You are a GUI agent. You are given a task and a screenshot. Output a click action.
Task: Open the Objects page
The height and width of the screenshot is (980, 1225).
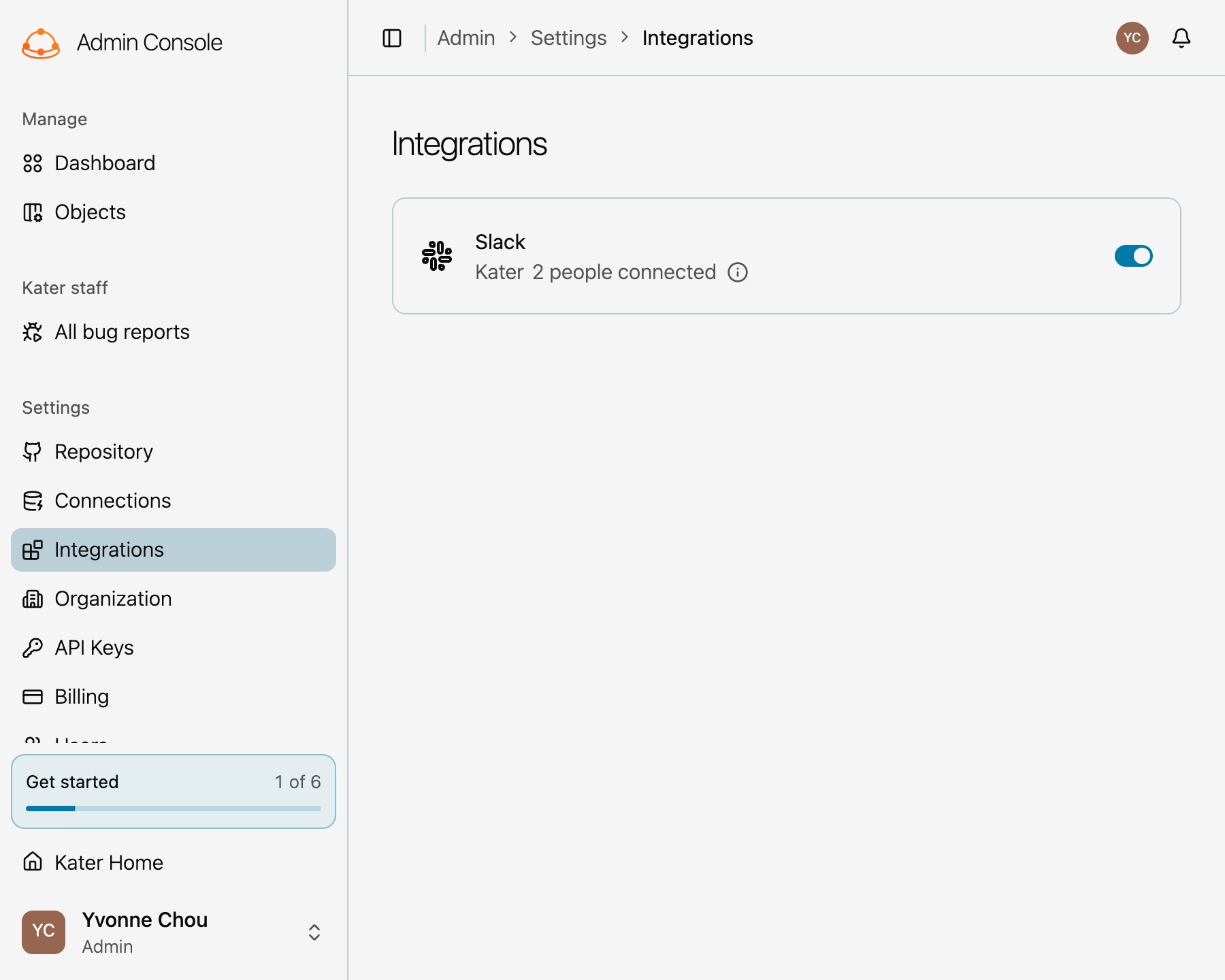(x=174, y=212)
